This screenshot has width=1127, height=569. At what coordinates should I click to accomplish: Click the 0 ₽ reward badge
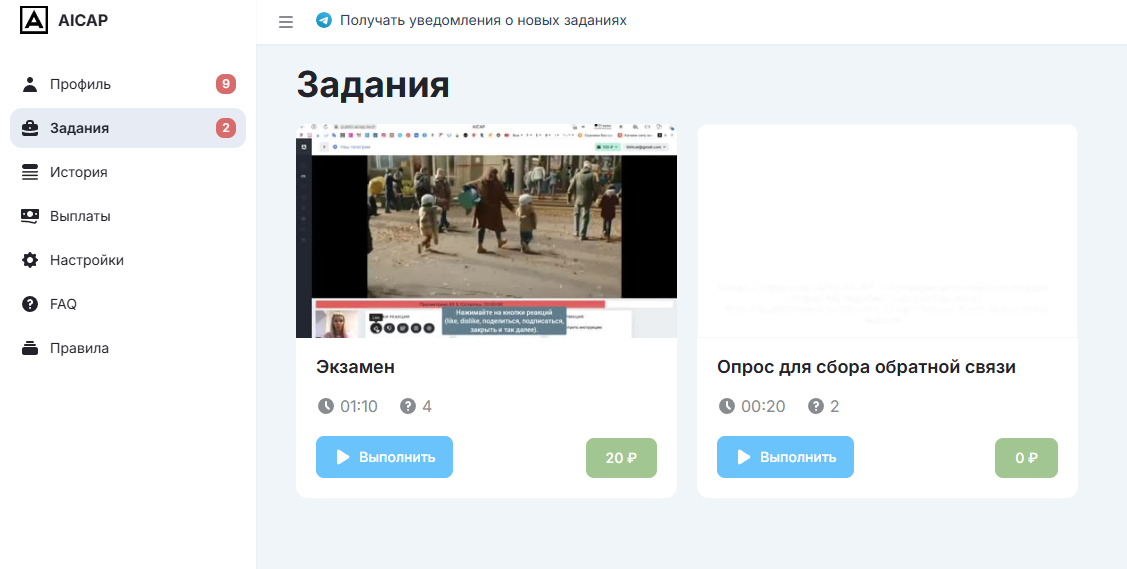[1026, 458]
